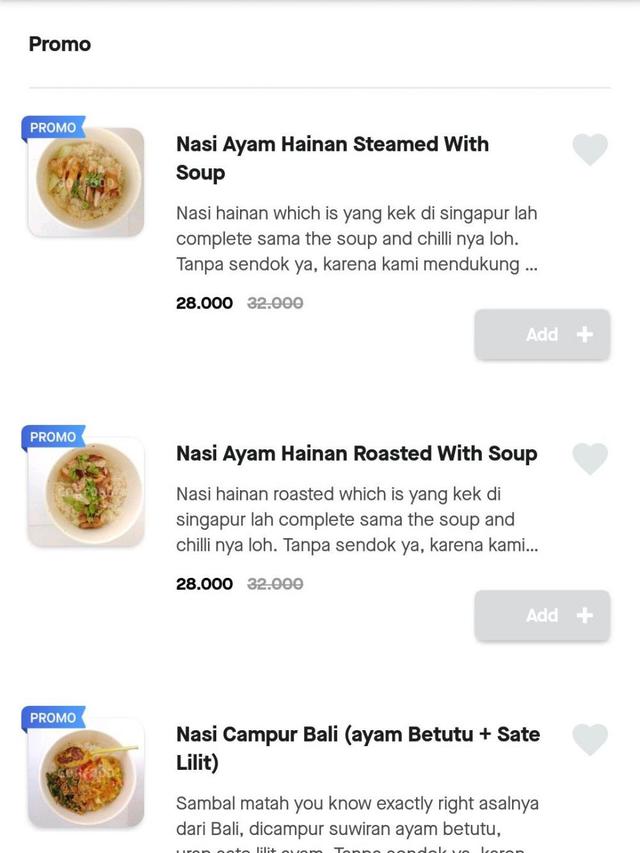Image resolution: width=640 pixels, height=853 pixels.
Task: Open the Nasi Ayam Hainan Steamed item title
Action: [x=333, y=158]
